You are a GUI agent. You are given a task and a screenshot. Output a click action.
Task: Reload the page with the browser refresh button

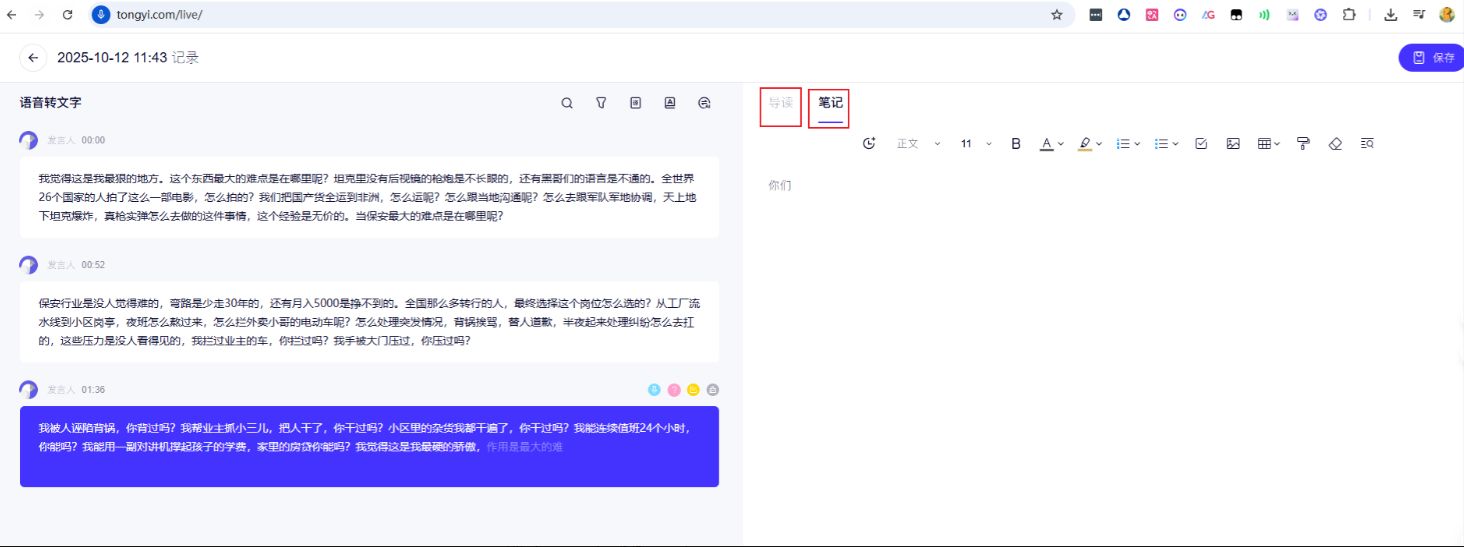pyautogui.click(x=67, y=15)
